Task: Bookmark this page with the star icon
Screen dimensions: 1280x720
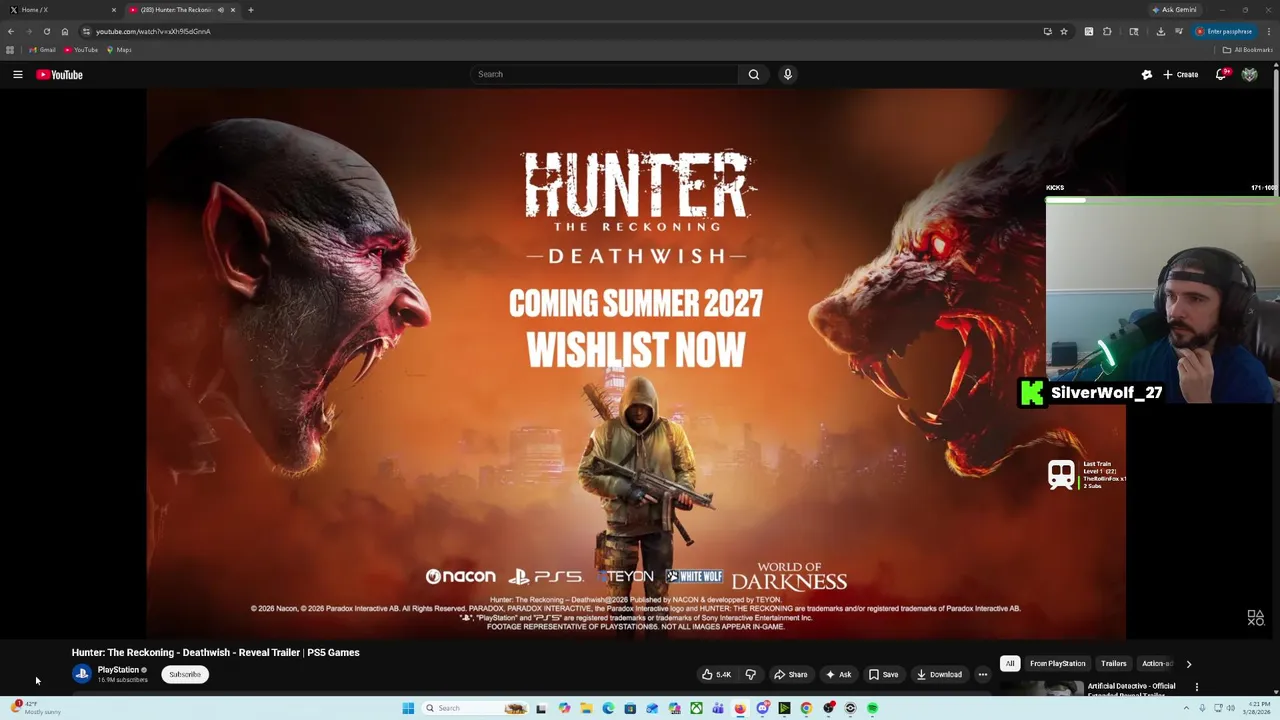Action: point(1064,31)
